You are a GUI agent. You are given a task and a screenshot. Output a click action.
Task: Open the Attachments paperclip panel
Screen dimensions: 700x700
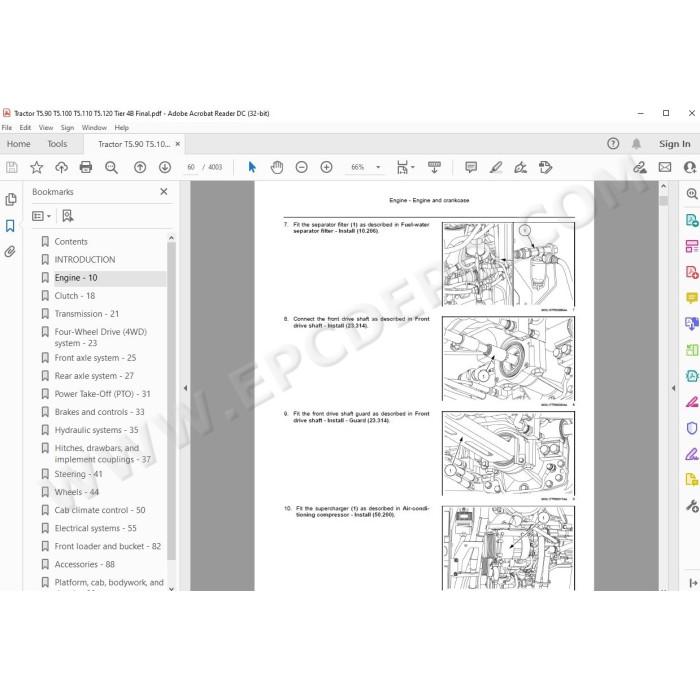coord(10,252)
